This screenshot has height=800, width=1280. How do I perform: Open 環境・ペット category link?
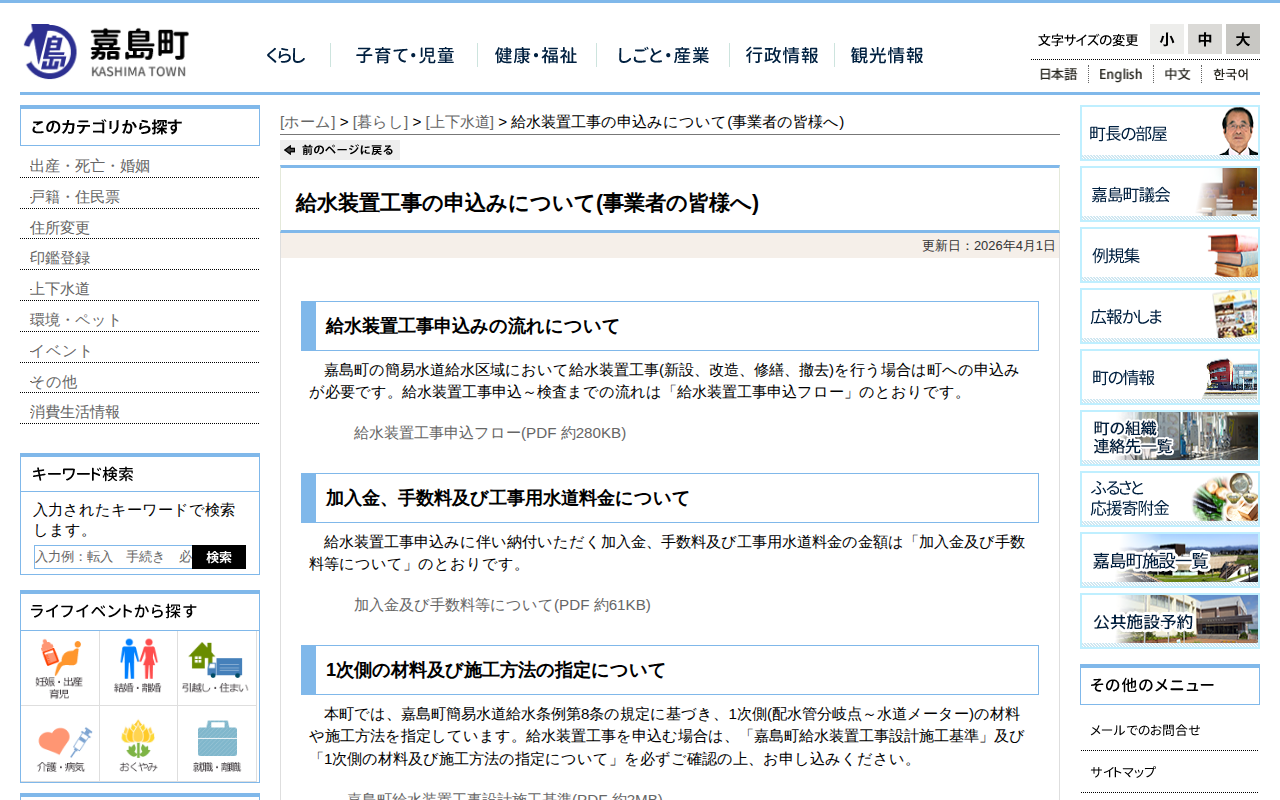click(x=75, y=320)
